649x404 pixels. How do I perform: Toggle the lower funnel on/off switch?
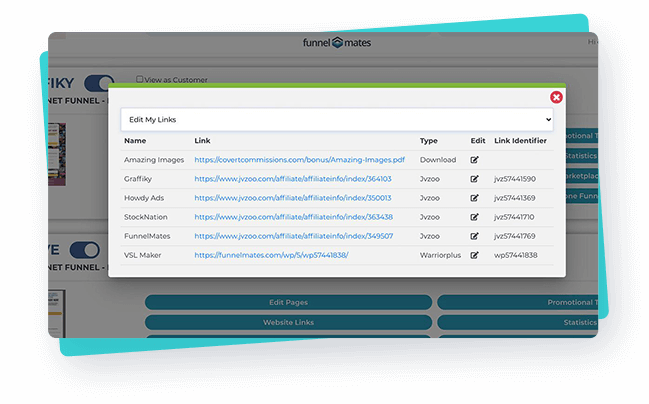[x=84, y=250]
